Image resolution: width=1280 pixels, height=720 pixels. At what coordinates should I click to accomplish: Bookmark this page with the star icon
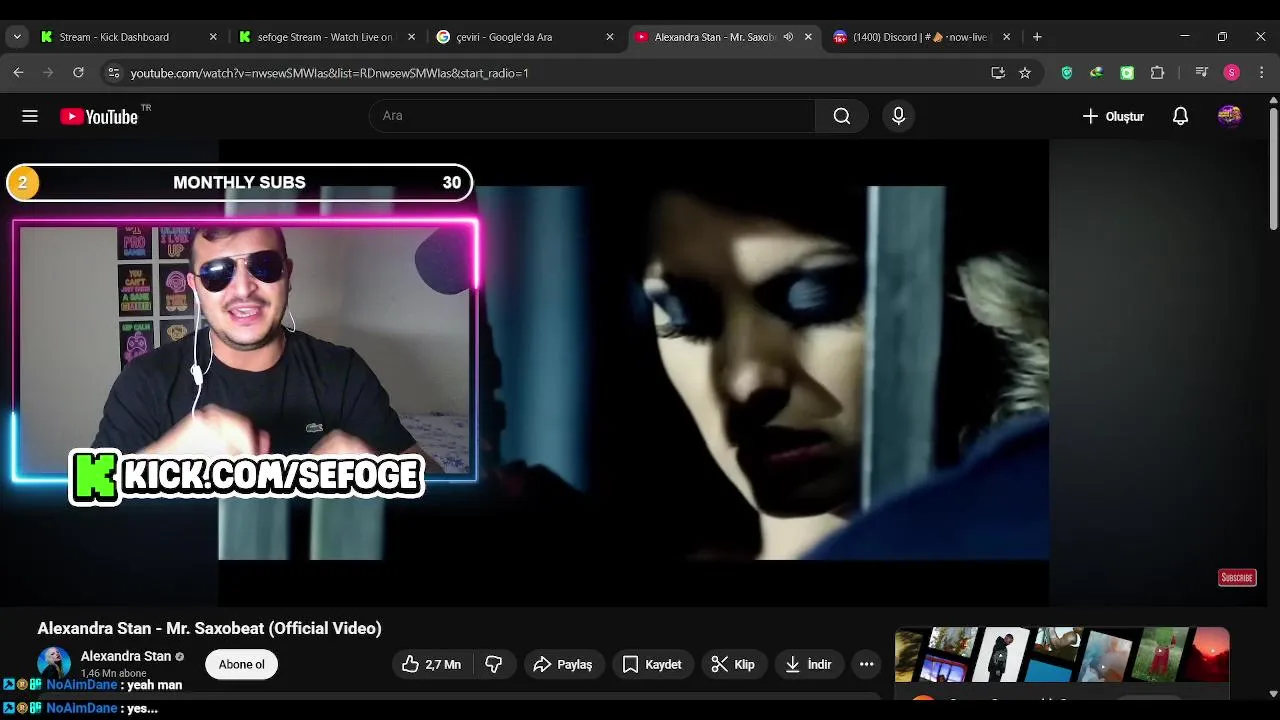click(x=1025, y=73)
